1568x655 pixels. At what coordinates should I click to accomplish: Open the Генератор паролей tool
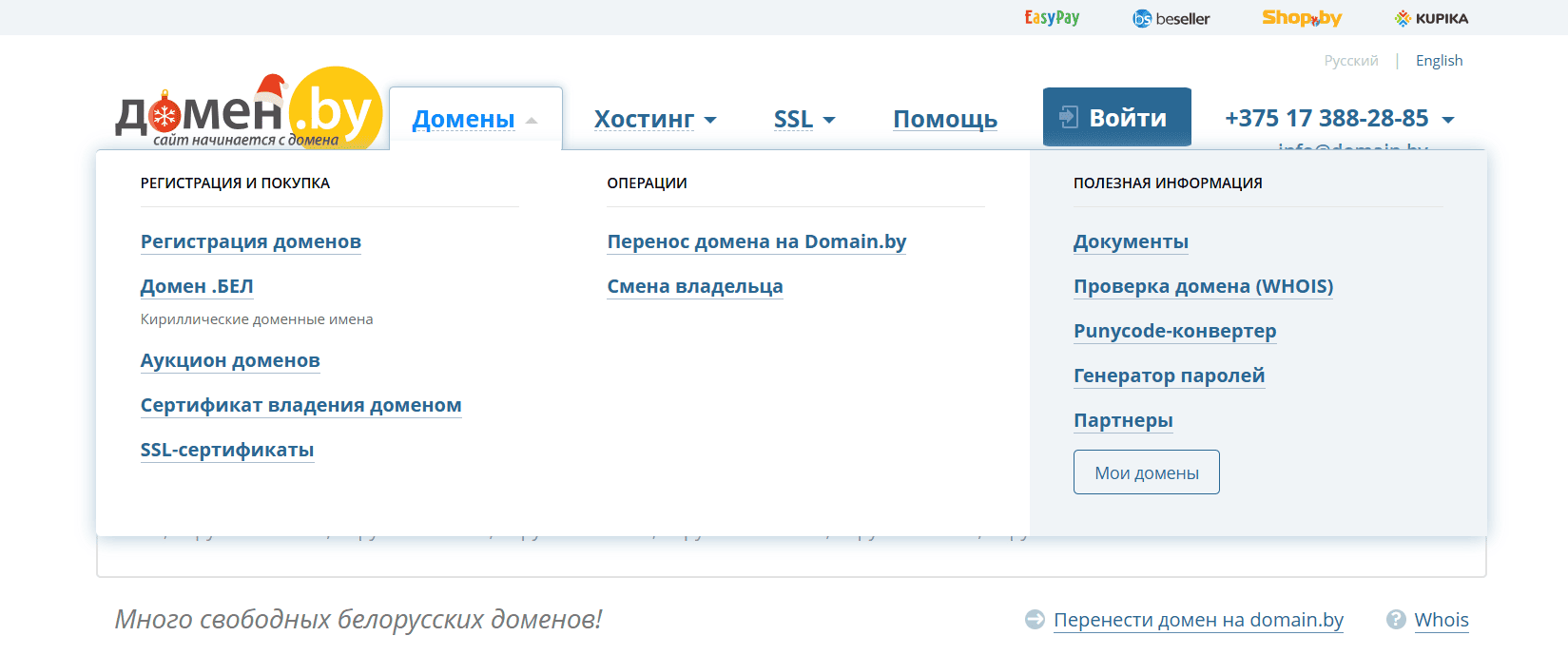[x=1169, y=376]
